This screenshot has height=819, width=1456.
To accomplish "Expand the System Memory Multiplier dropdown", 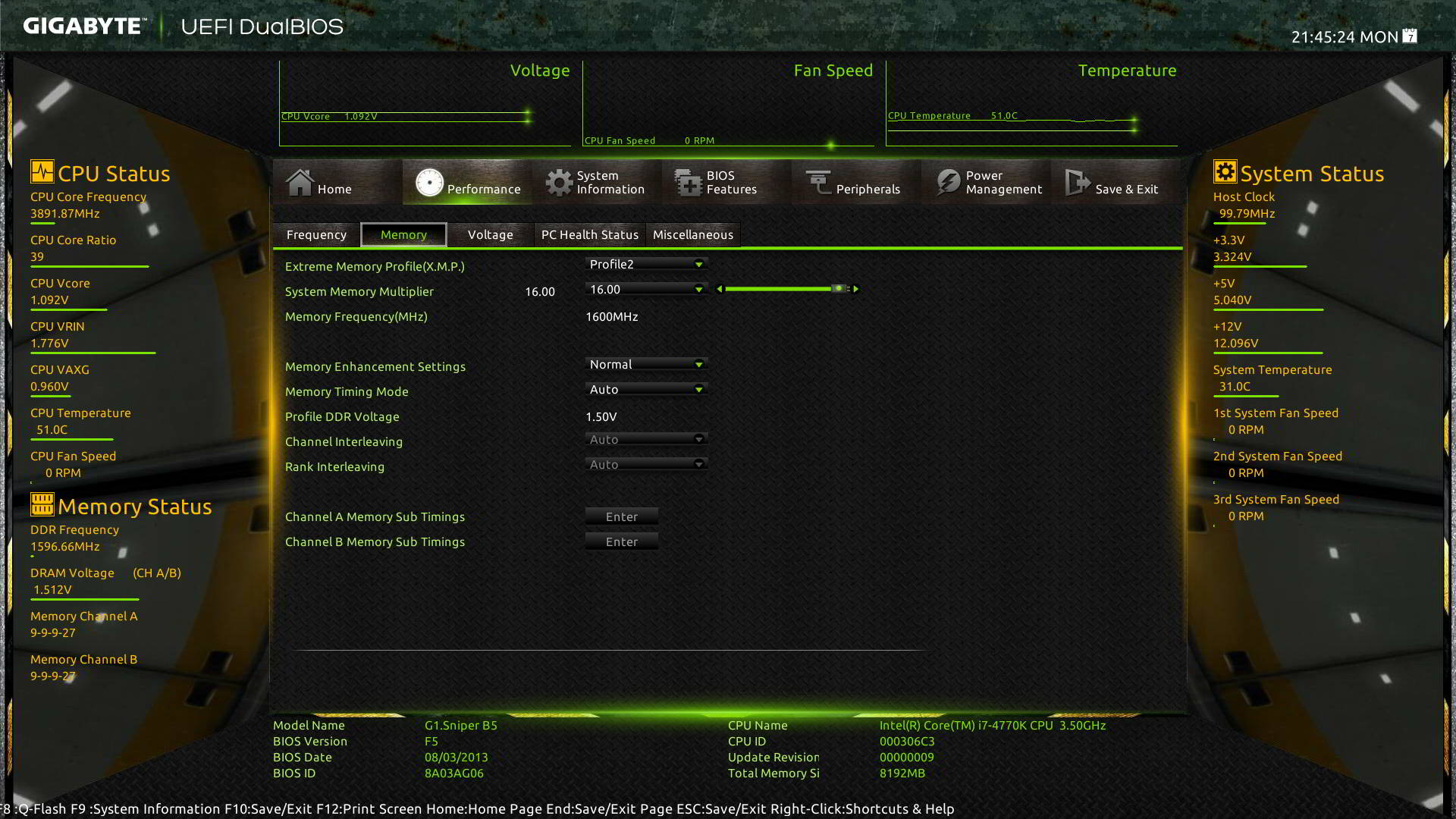I will tap(646, 289).
